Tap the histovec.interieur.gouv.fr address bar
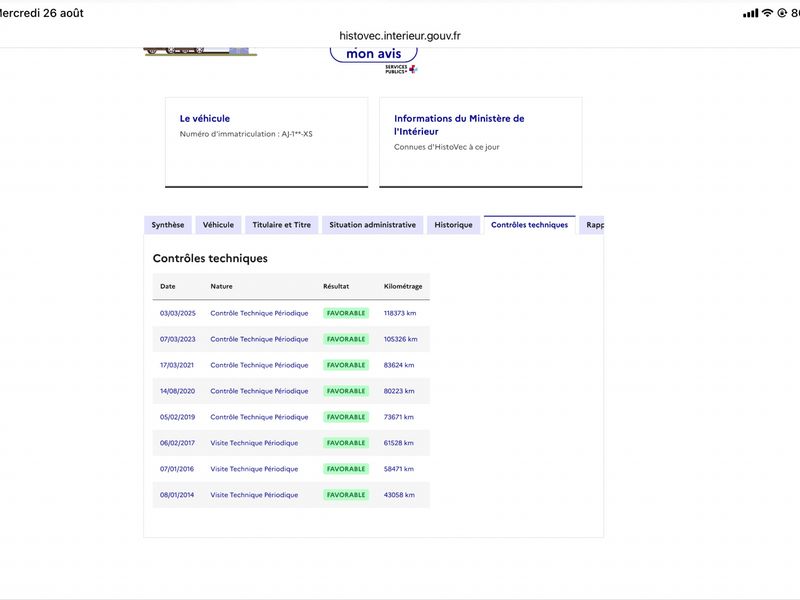The width and height of the screenshot is (800, 600). 400,36
